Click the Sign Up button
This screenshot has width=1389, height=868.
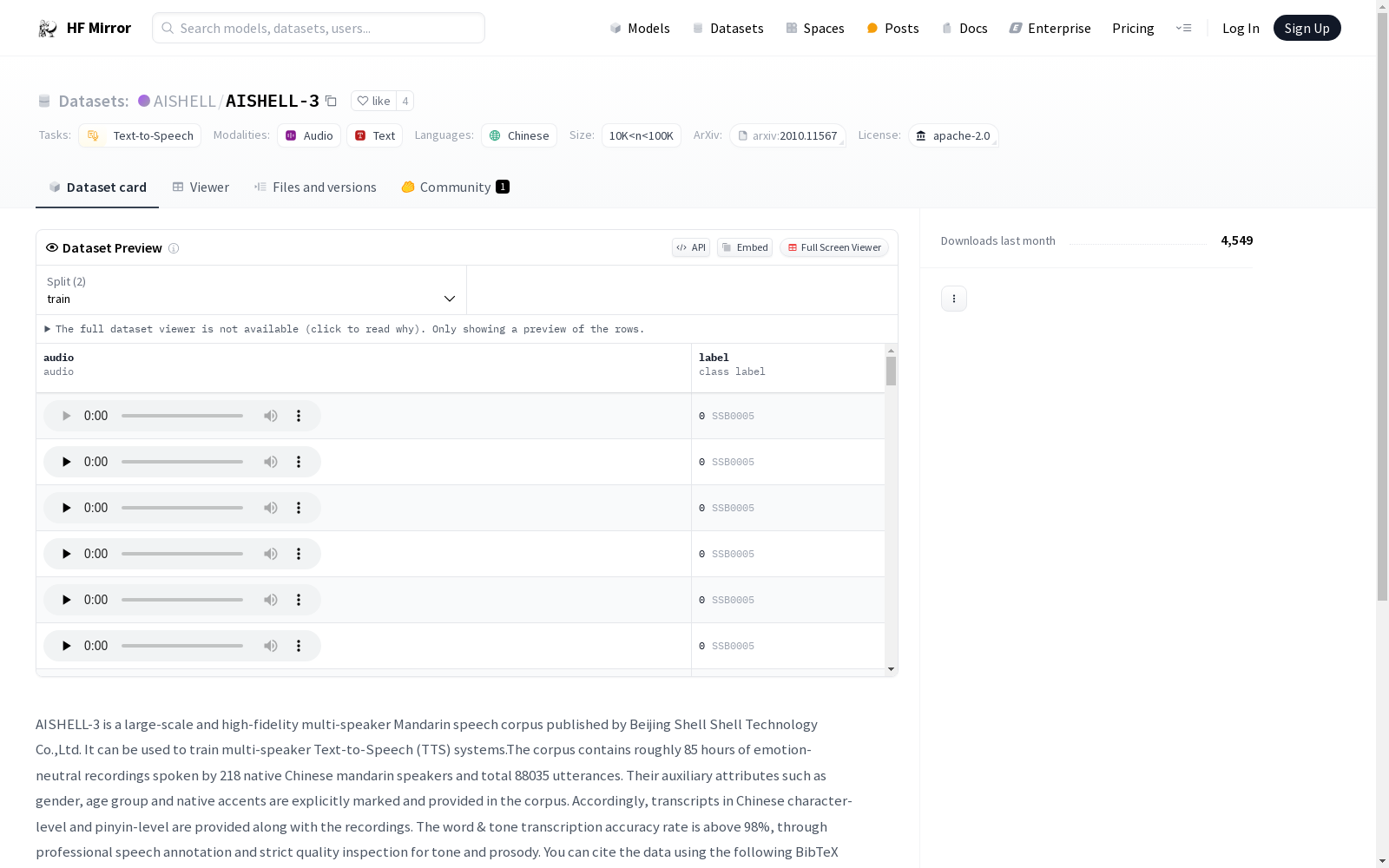coord(1307,28)
